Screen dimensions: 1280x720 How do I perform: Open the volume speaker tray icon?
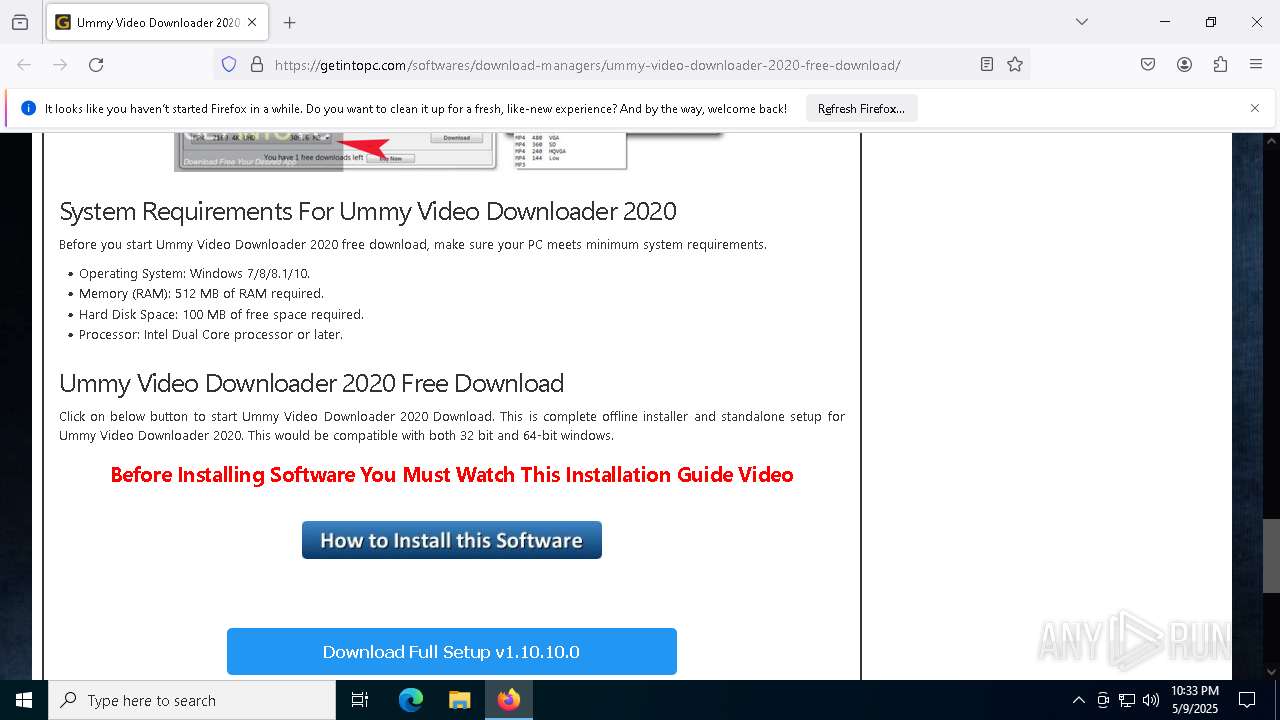tap(1151, 700)
